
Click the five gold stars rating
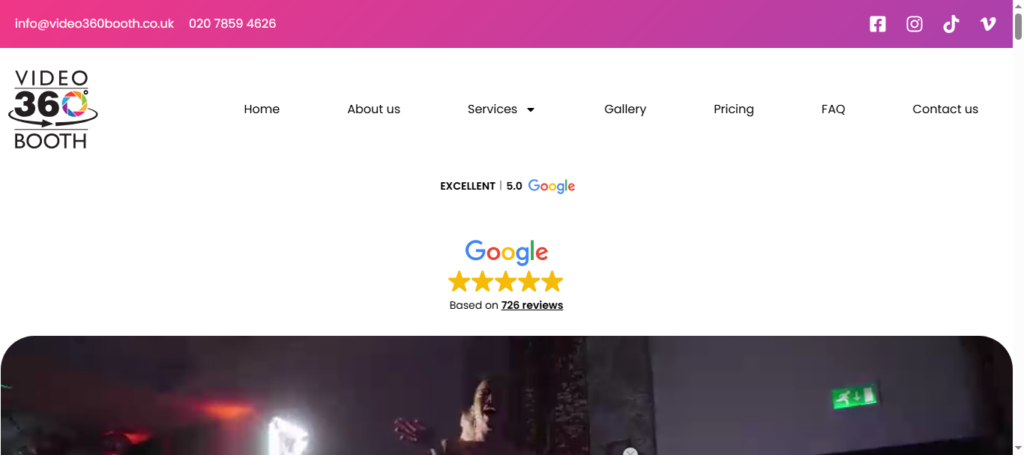click(505, 281)
